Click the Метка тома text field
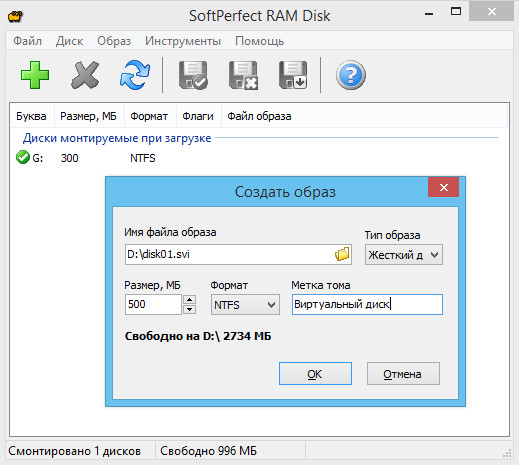The width and height of the screenshot is (519, 465). tap(367, 304)
